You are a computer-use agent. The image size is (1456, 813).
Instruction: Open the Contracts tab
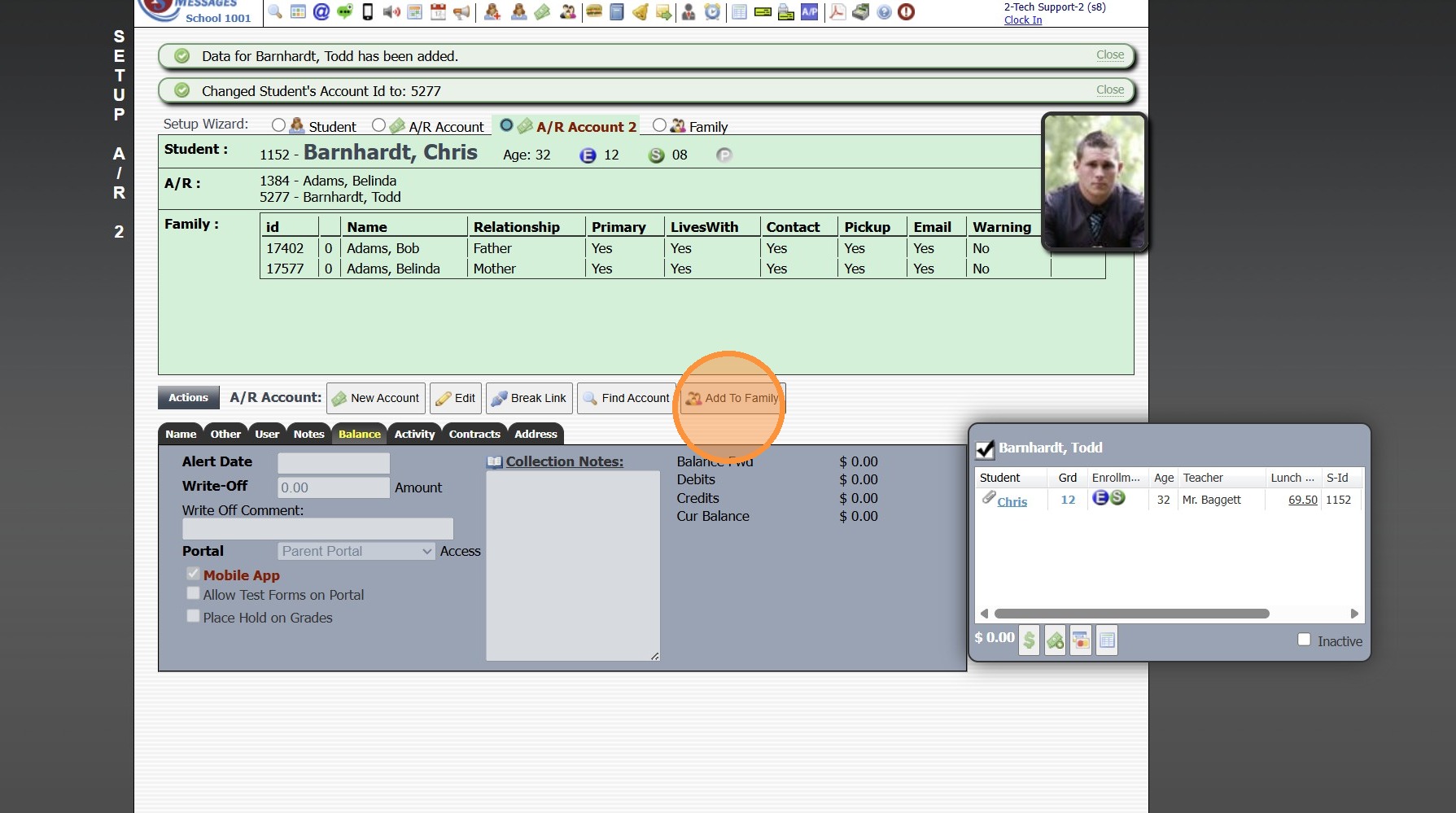[x=474, y=434]
